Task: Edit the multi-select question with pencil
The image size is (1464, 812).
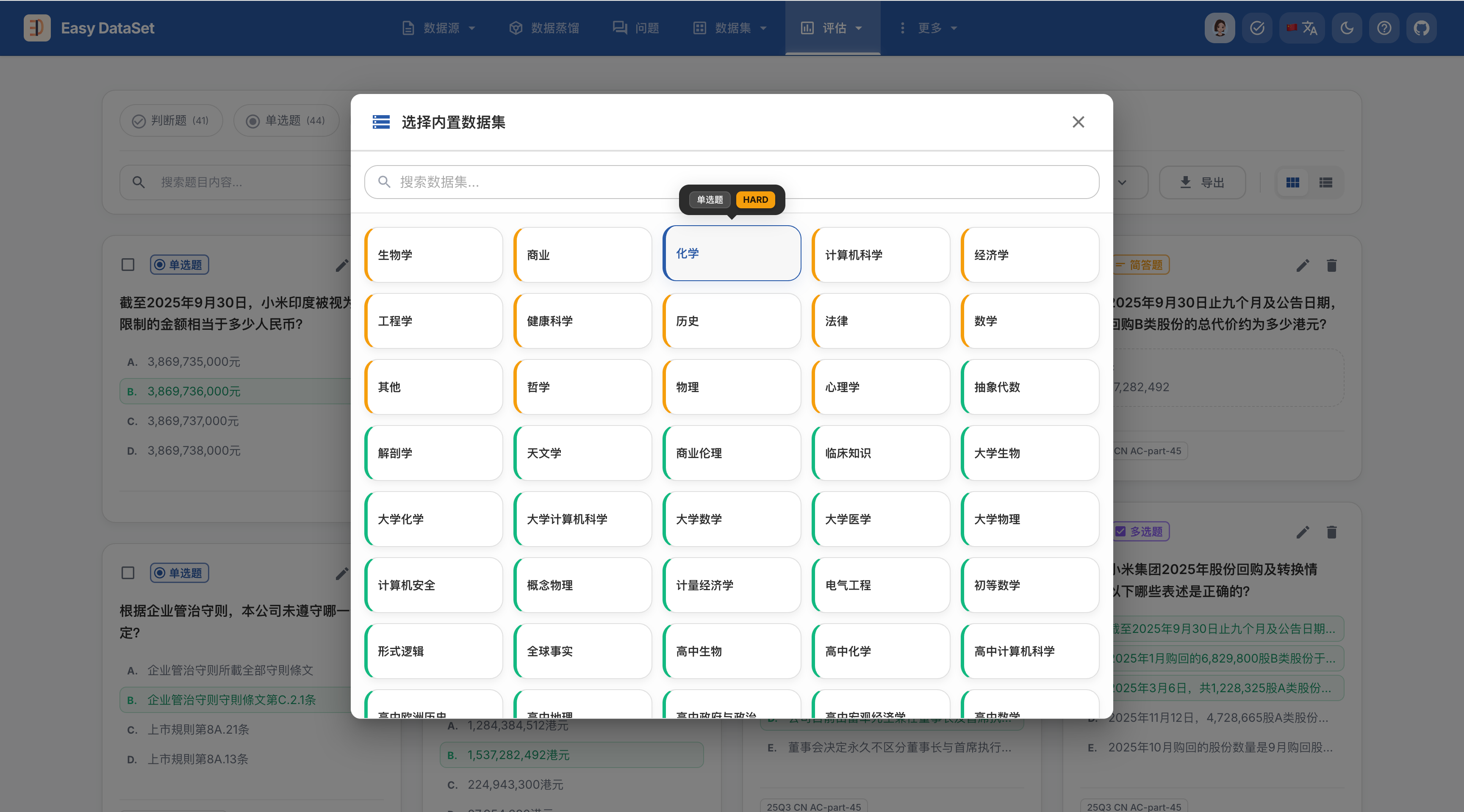Action: (1303, 532)
